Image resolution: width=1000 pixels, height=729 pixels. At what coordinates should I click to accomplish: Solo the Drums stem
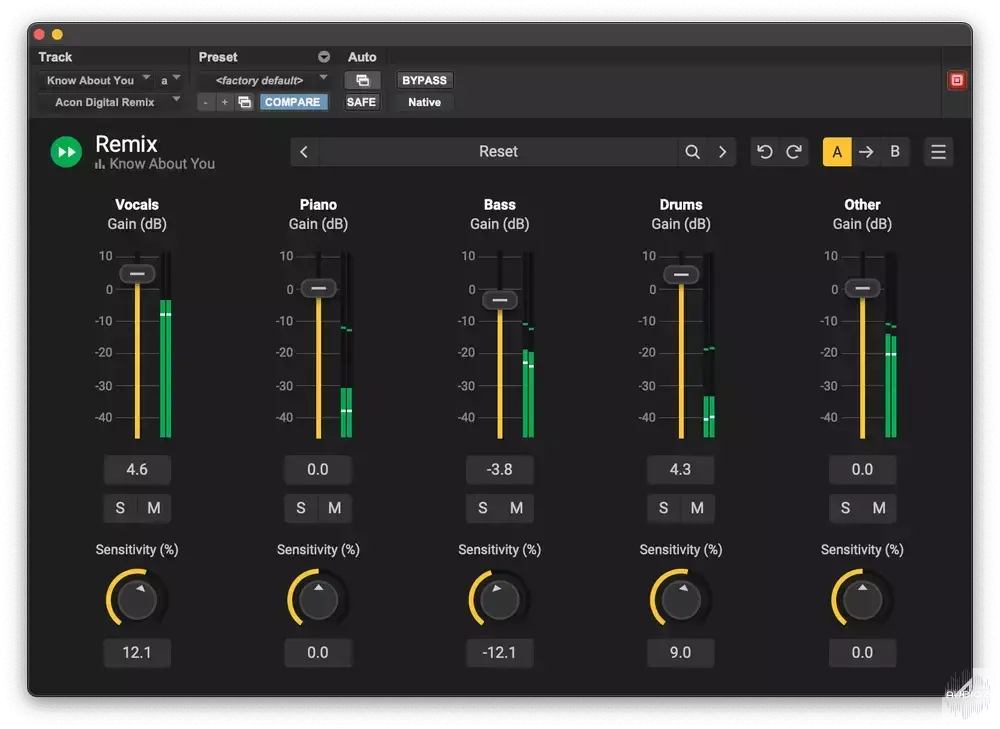[x=664, y=508]
